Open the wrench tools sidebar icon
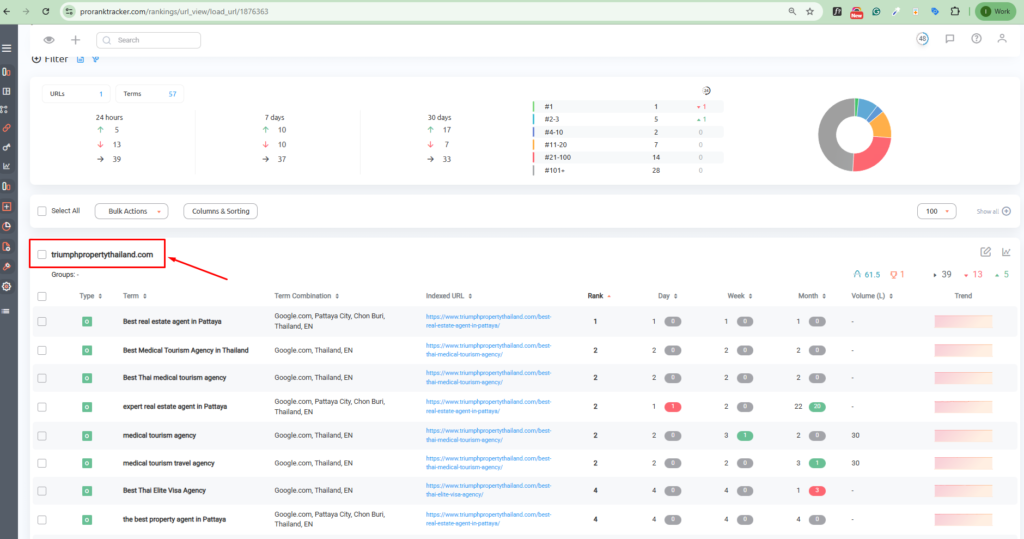This screenshot has width=1024, height=539. pos(7,267)
